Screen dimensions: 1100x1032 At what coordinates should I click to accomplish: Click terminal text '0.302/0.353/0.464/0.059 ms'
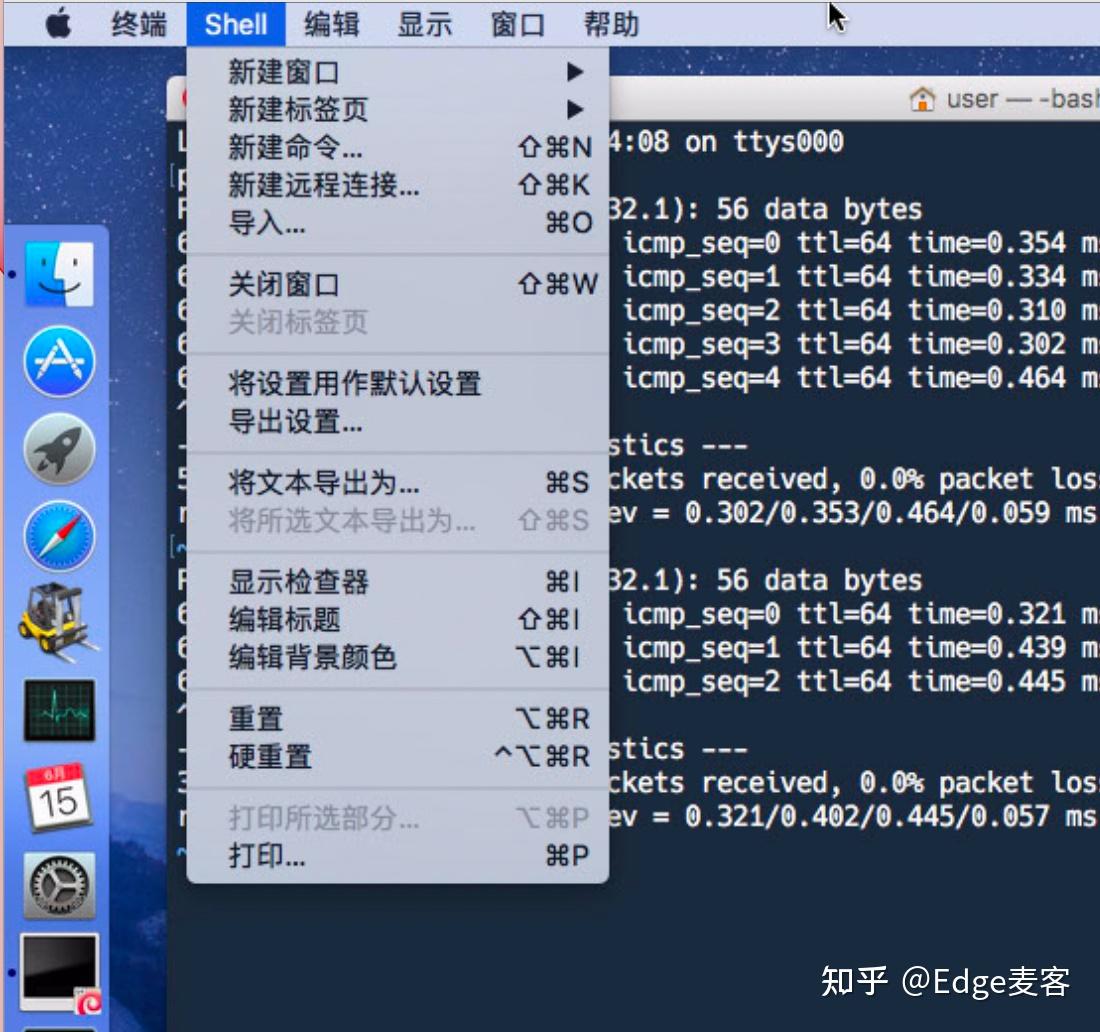(890, 513)
